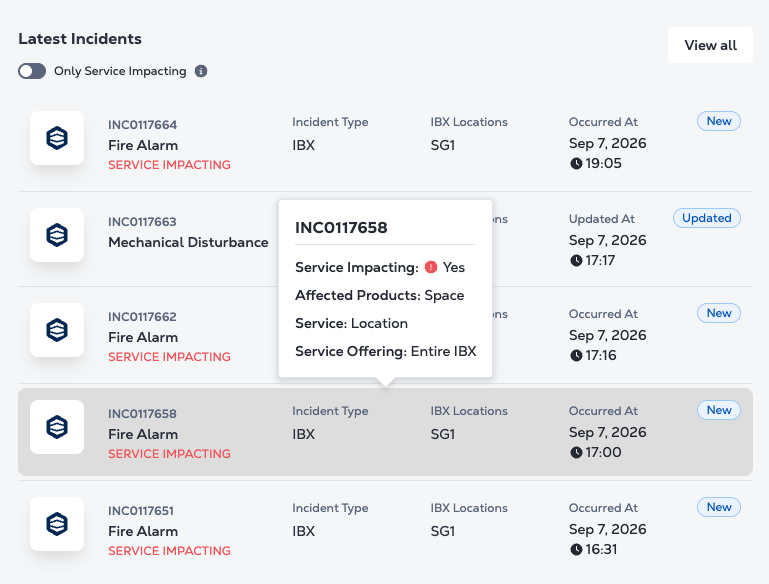Image resolution: width=769 pixels, height=584 pixels.
Task: Click the SERVICE IMPACTING label under INC0117662
Action: tap(169, 356)
